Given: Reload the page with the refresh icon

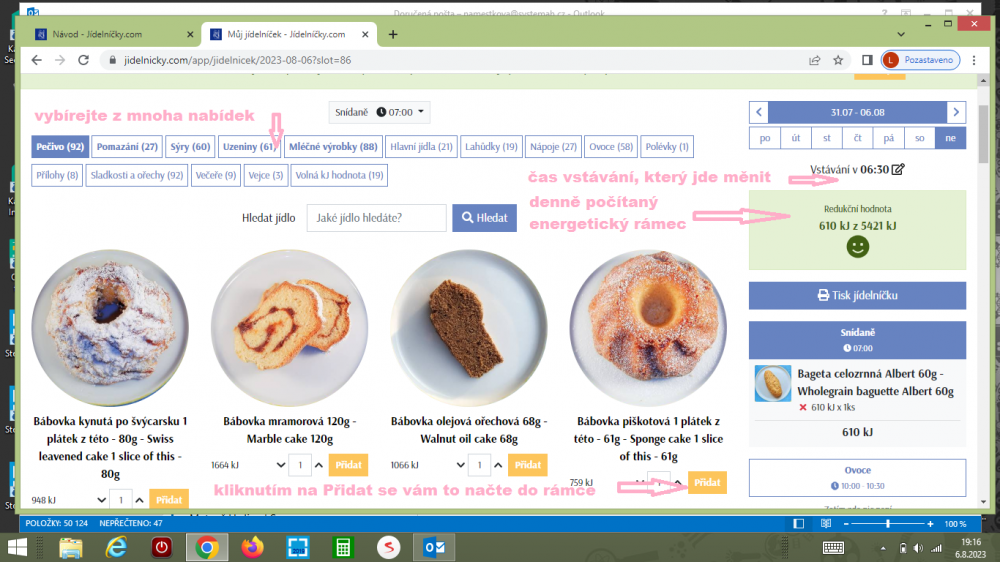Looking at the screenshot, I should click(x=86, y=60).
